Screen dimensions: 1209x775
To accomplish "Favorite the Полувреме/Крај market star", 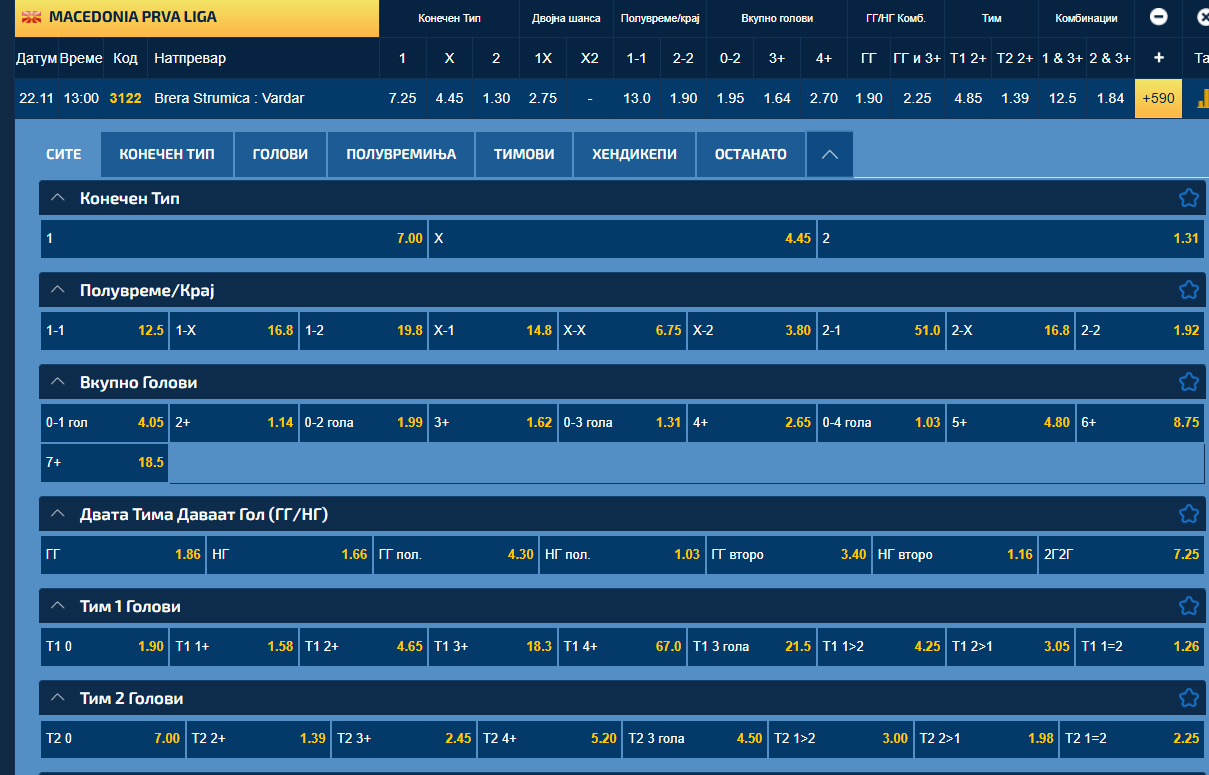I will point(1188,290).
